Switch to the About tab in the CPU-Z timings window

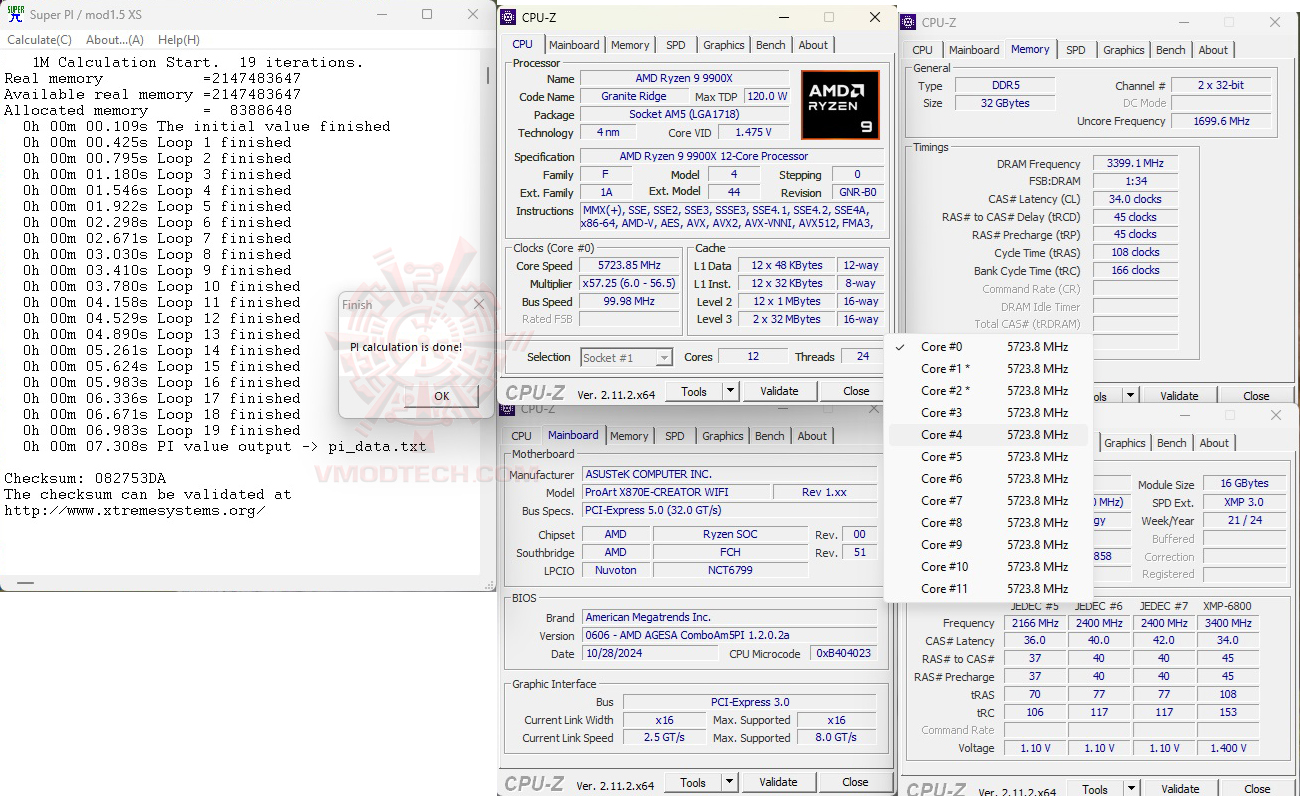[1213, 50]
